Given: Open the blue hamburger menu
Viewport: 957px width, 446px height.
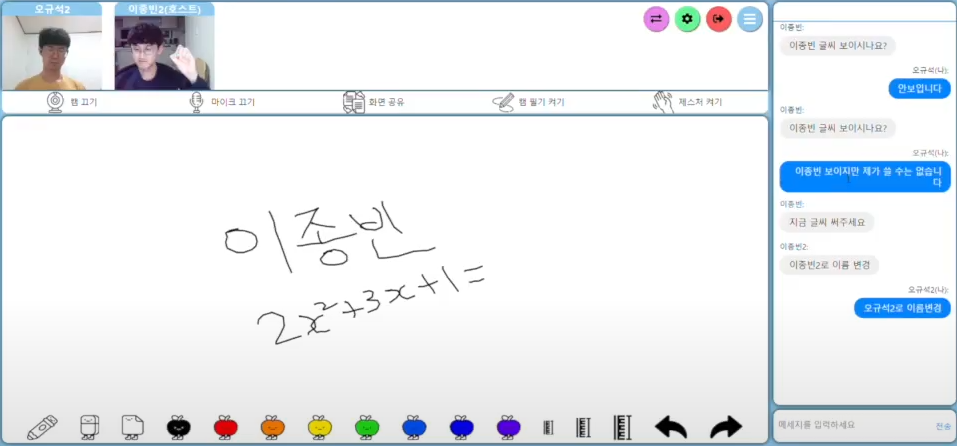Looking at the screenshot, I should pos(749,20).
